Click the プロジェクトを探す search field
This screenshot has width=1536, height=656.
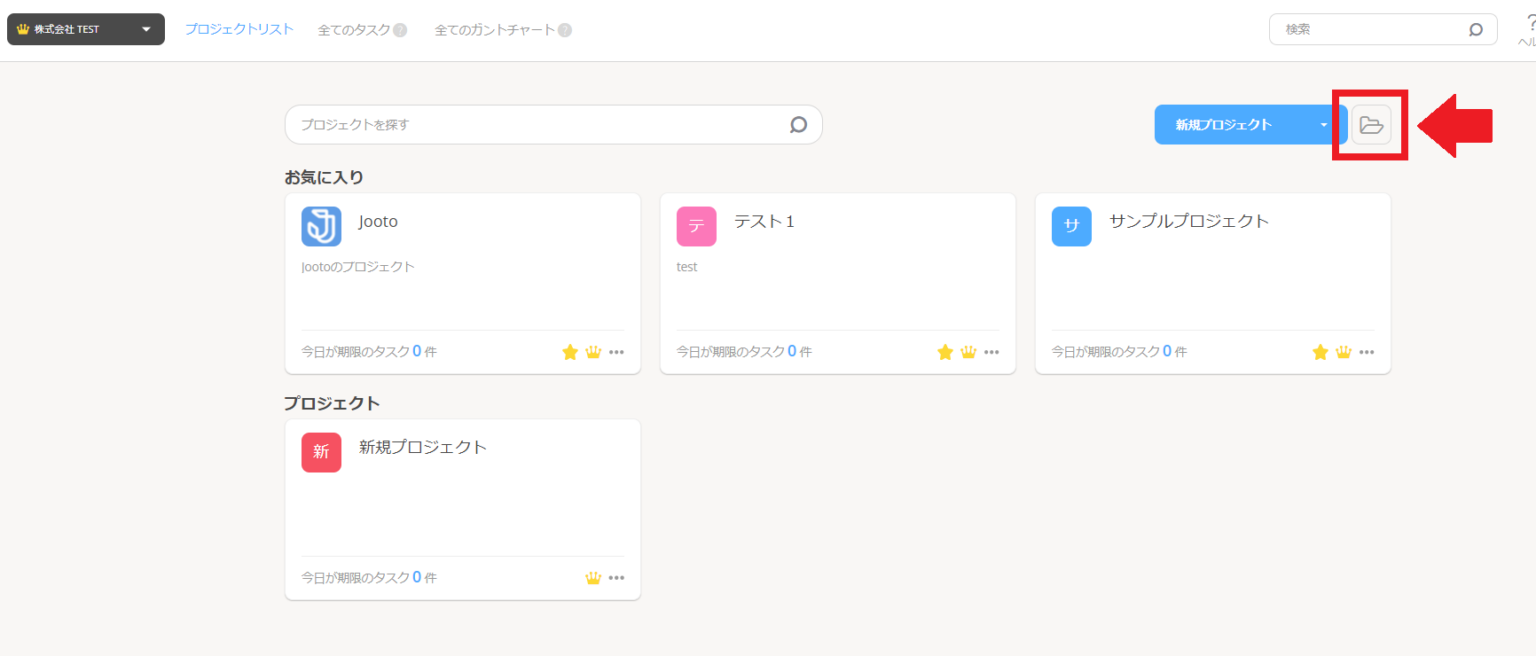pyautogui.click(x=450, y=124)
